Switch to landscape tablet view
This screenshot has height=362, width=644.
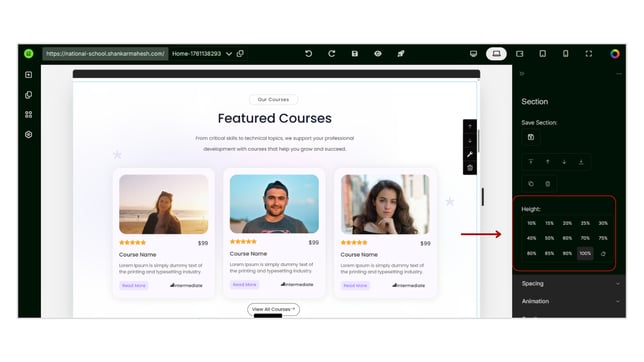[x=520, y=53]
